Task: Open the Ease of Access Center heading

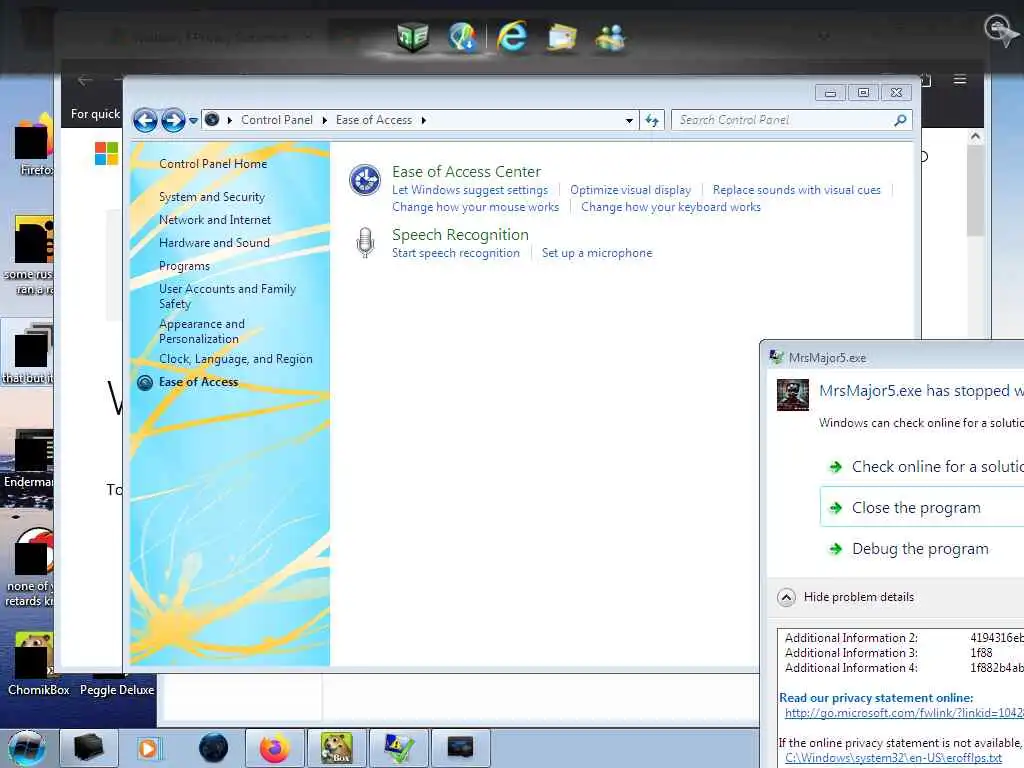Action: coord(466,172)
